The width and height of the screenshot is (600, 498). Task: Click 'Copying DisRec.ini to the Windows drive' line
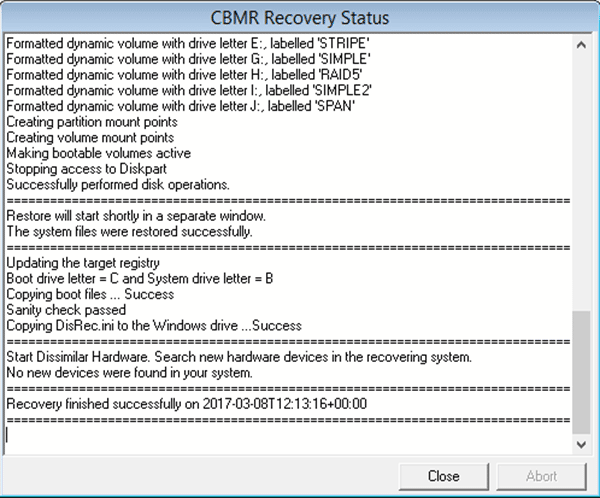(x=154, y=325)
